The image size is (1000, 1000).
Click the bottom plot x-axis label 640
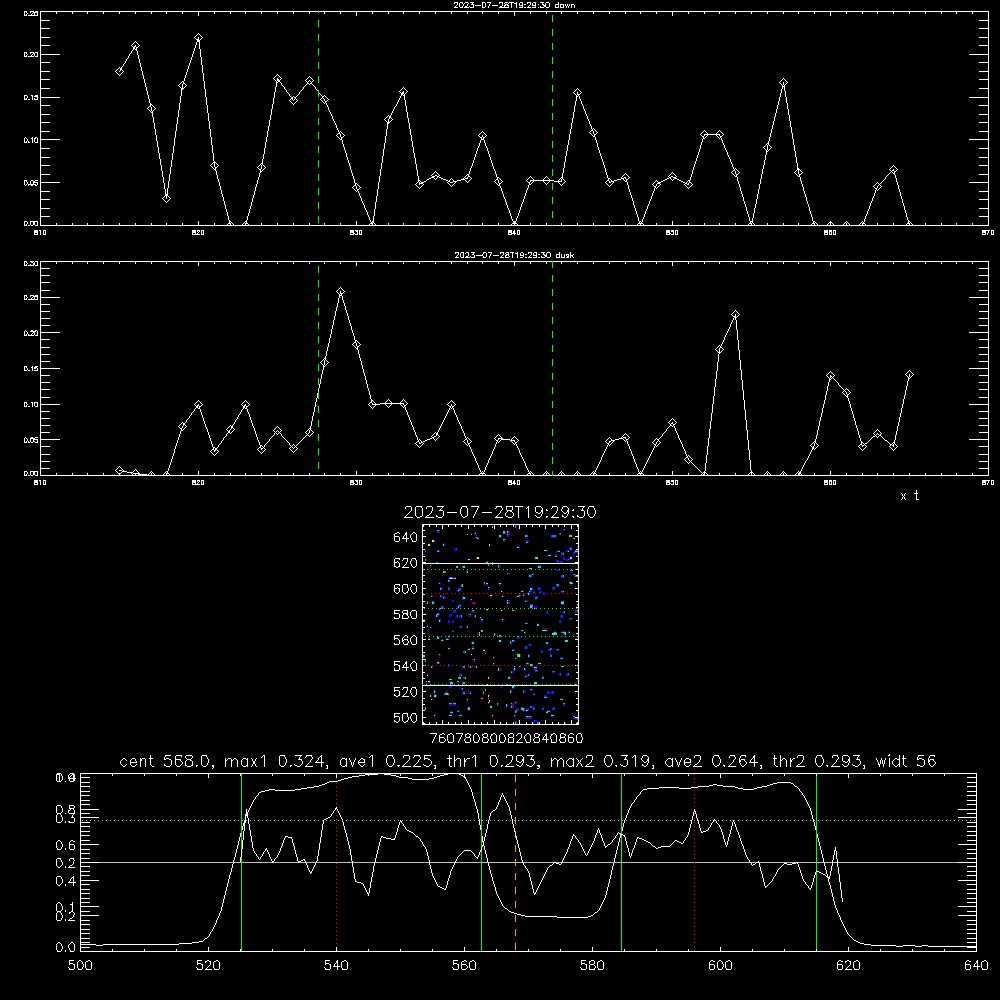click(976, 966)
